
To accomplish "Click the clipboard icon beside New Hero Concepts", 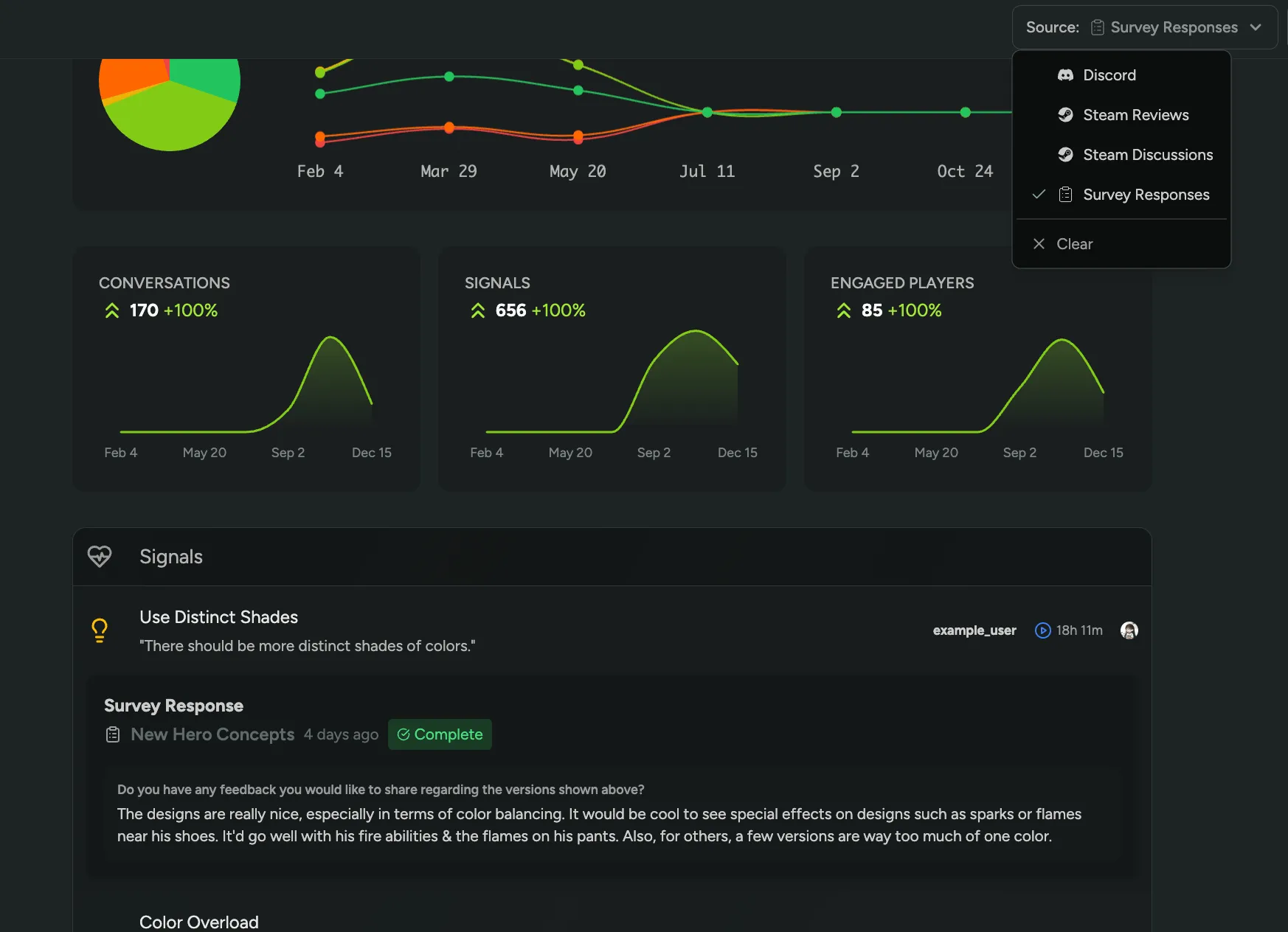I will click(x=113, y=734).
